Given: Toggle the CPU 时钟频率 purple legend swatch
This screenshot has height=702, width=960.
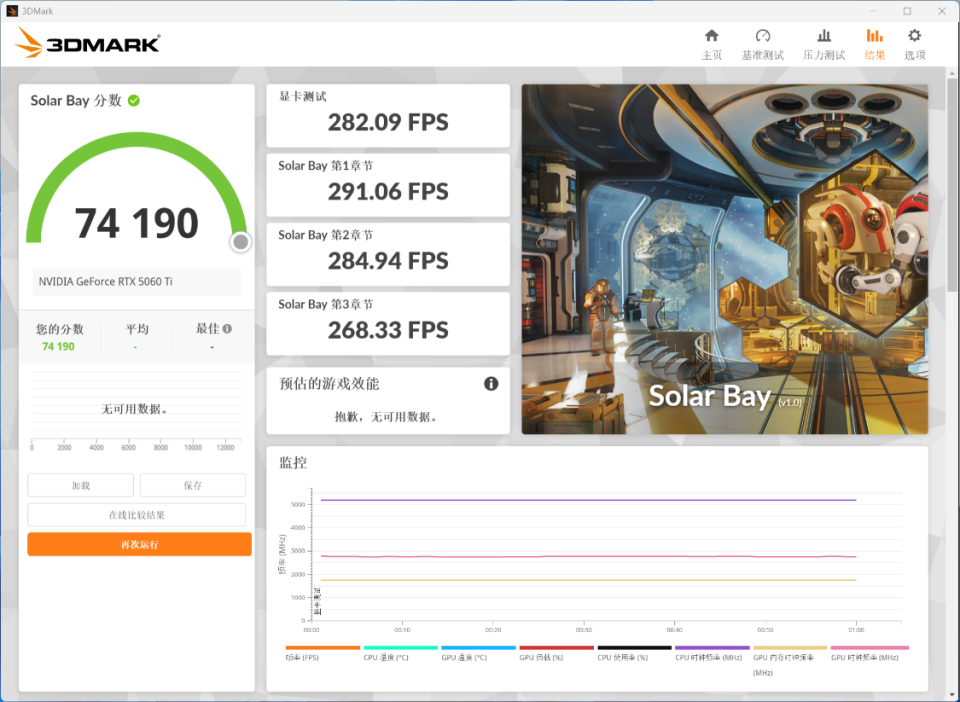Looking at the screenshot, I should click(712, 648).
